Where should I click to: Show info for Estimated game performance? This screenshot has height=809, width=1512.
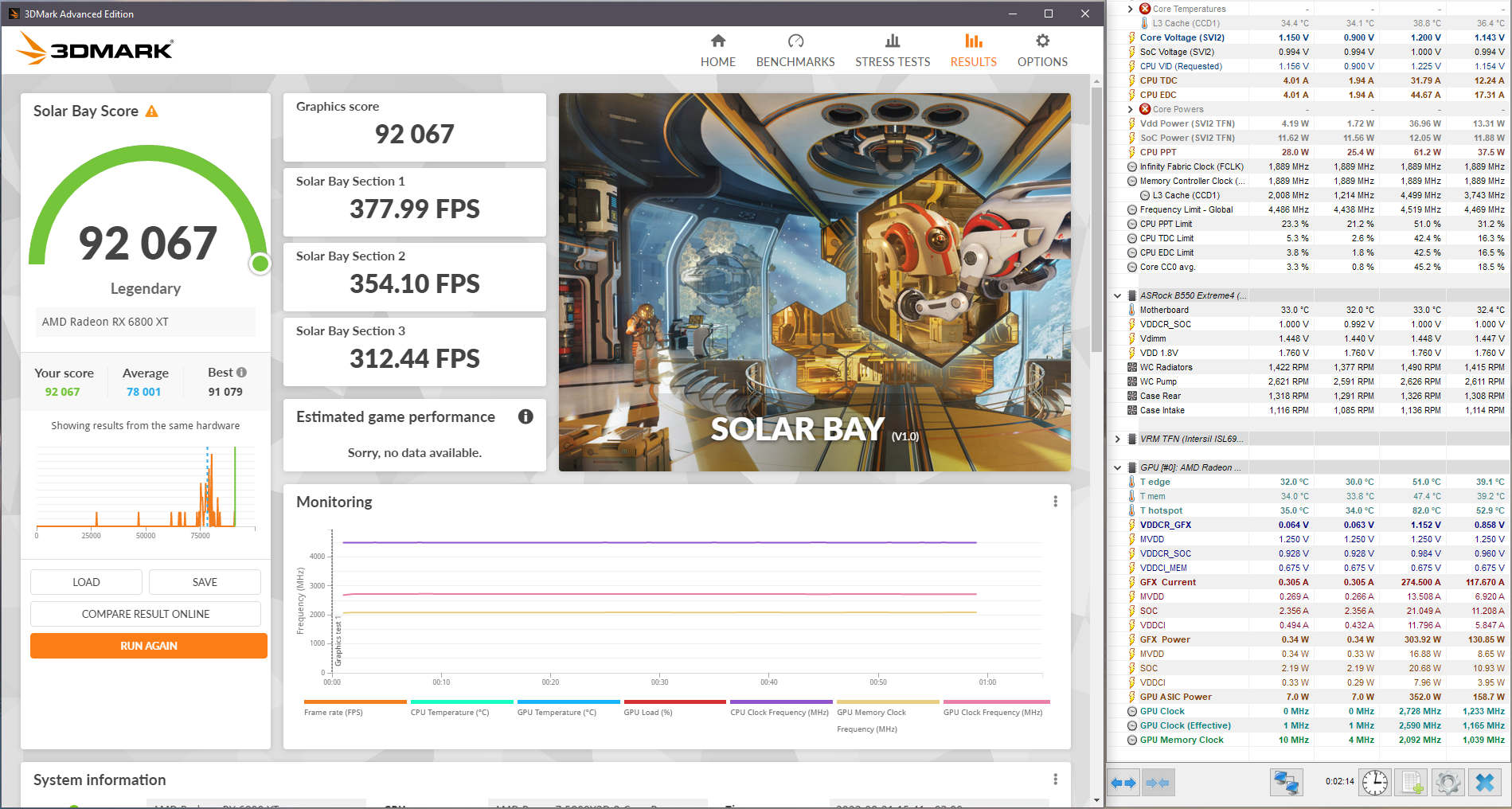525,416
